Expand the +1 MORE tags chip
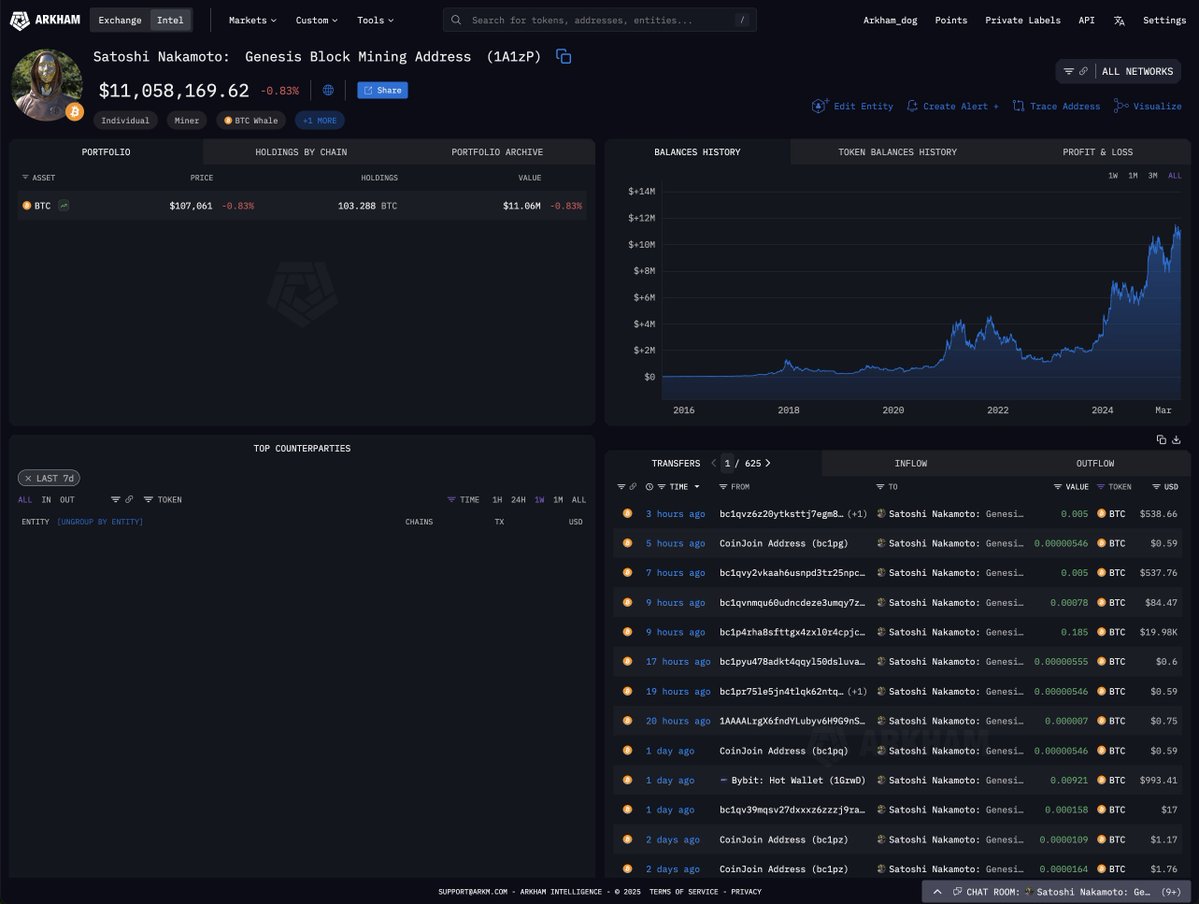Image resolution: width=1199 pixels, height=904 pixels. tap(320, 120)
